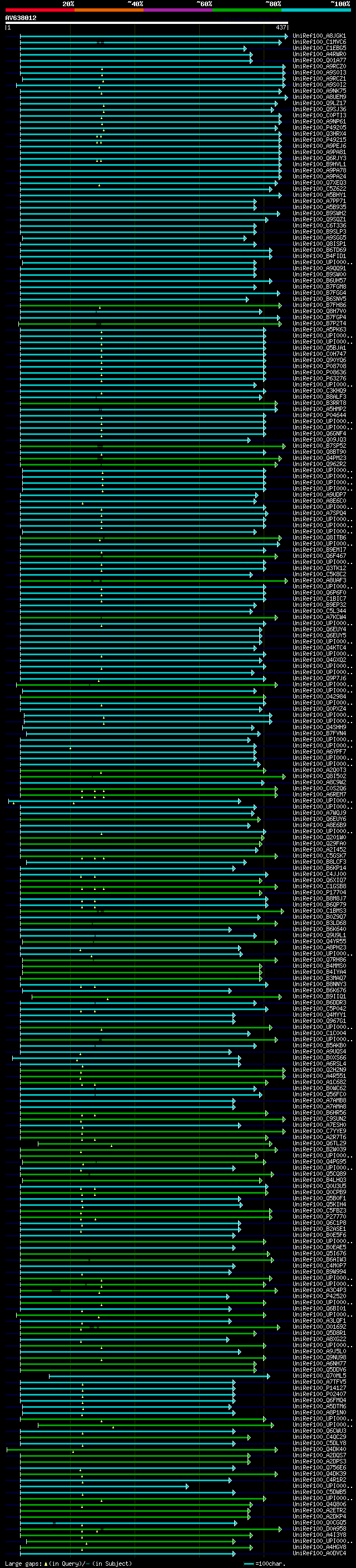Image resolution: width=356 pixels, height=1568 pixels.
Task: Select the UniRef100_Q9LZ17 label
Action: tap(319, 103)
